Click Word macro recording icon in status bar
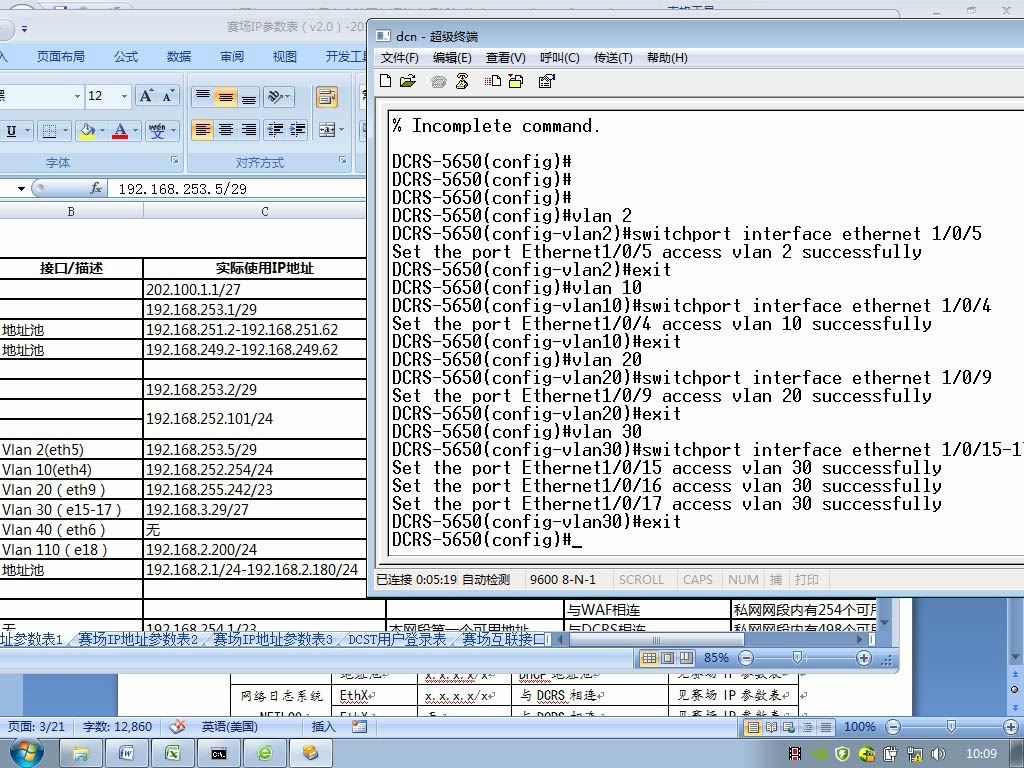 (x=359, y=726)
